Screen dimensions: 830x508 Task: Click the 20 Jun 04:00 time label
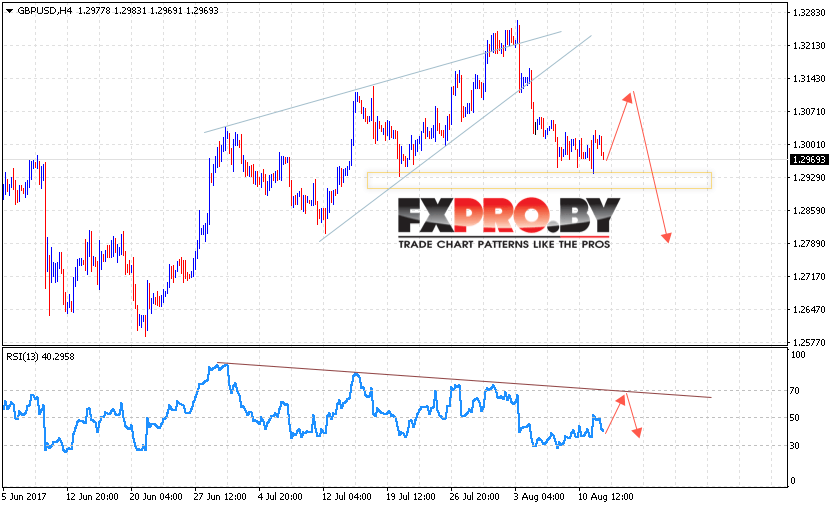[x=156, y=496]
